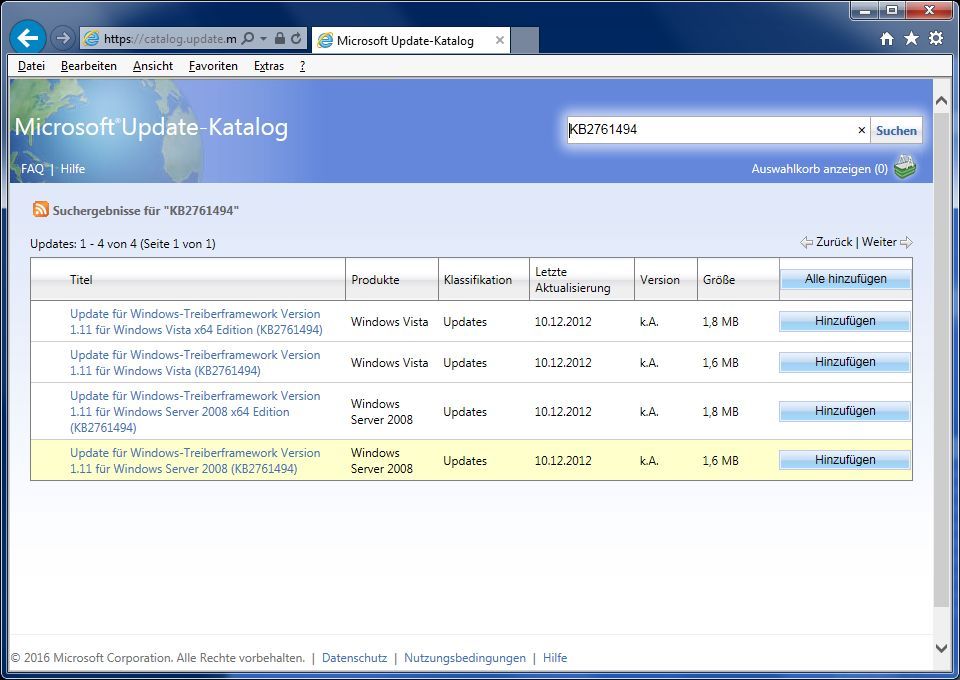This screenshot has height=680, width=960.
Task: Open the Windows Vista (KB2761494) update link
Action: (x=195, y=363)
